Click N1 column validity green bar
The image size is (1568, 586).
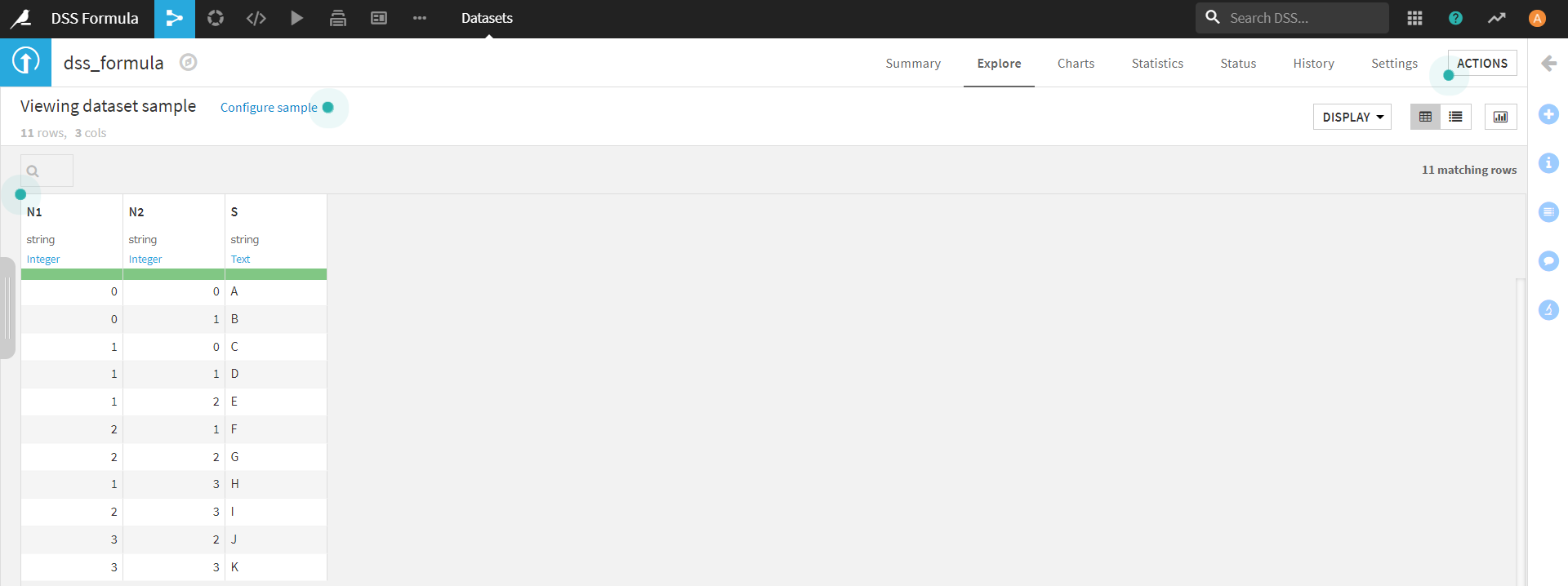pos(72,274)
